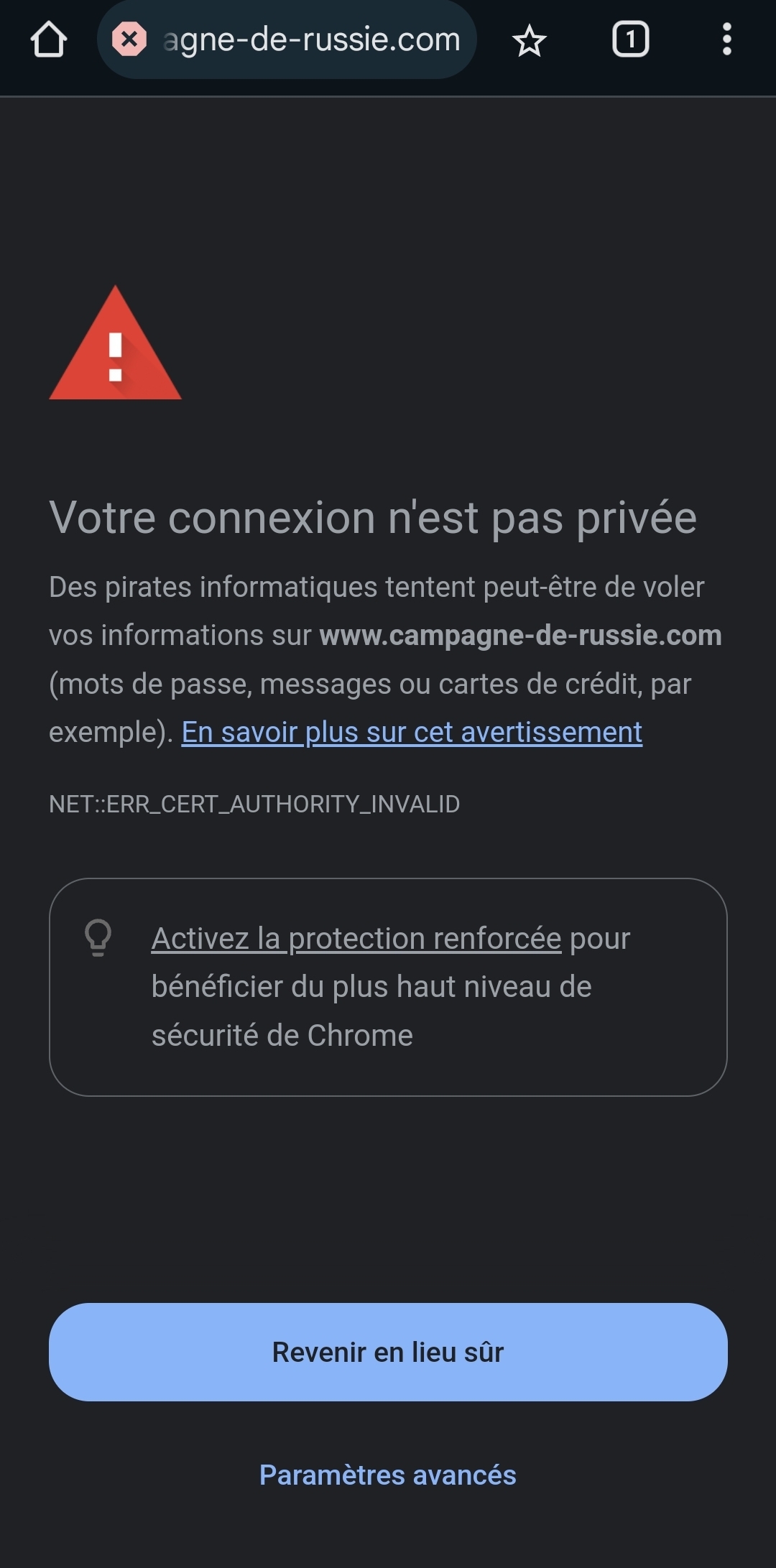Focus the address bar showing agne-de-russie.com

pos(312,40)
